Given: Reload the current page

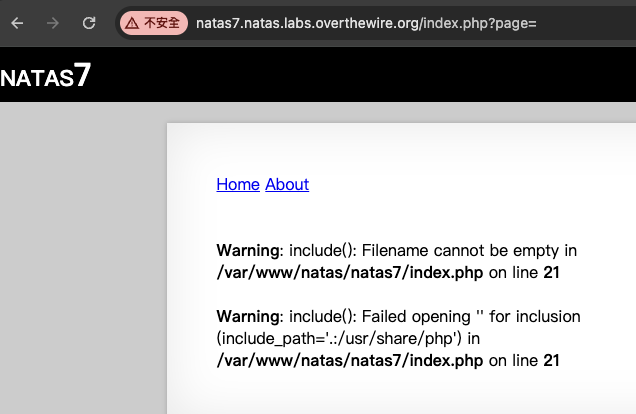Looking at the screenshot, I should coord(89,22).
